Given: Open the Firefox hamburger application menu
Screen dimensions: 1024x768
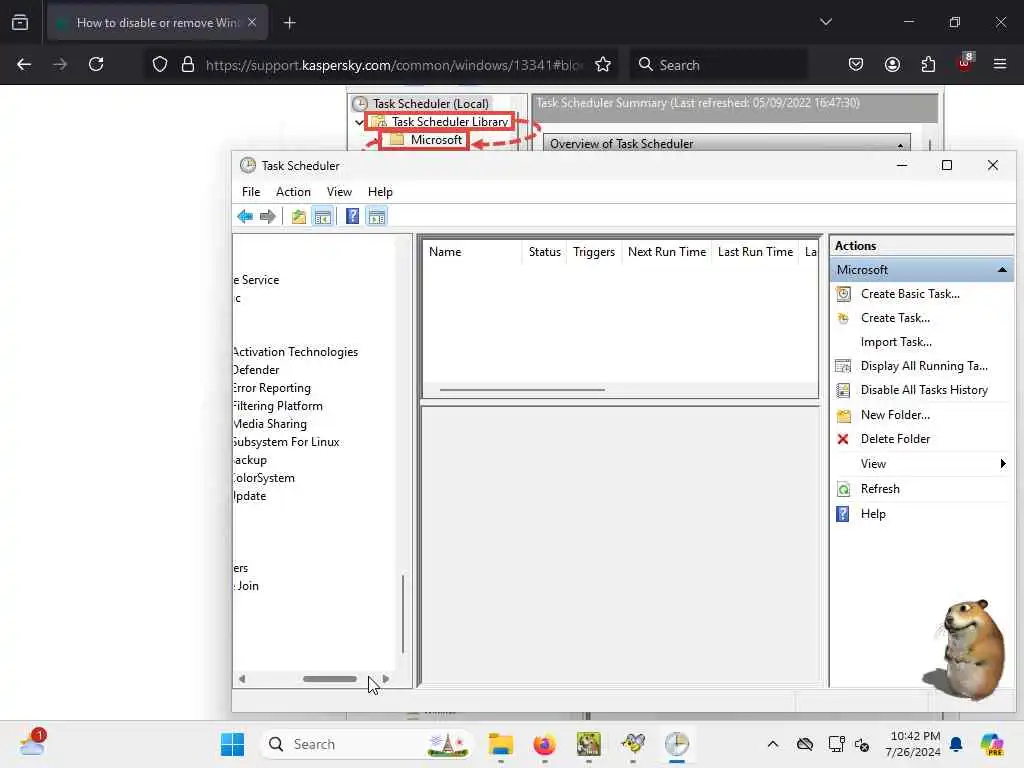Looking at the screenshot, I should pos(1000,64).
